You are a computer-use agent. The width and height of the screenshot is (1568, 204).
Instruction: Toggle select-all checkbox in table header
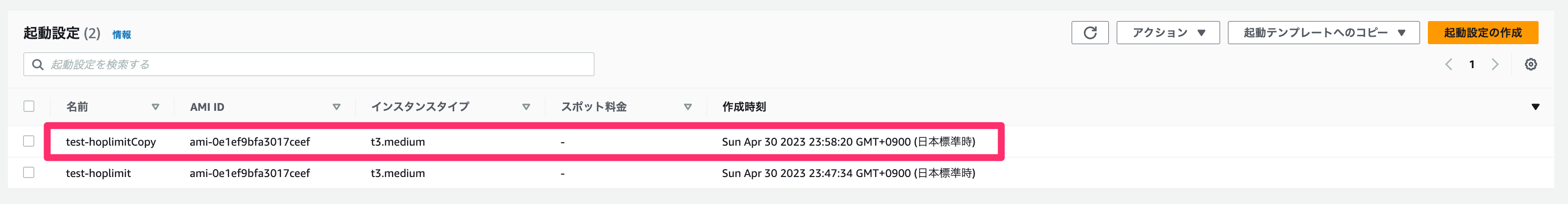pyautogui.click(x=28, y=106)
